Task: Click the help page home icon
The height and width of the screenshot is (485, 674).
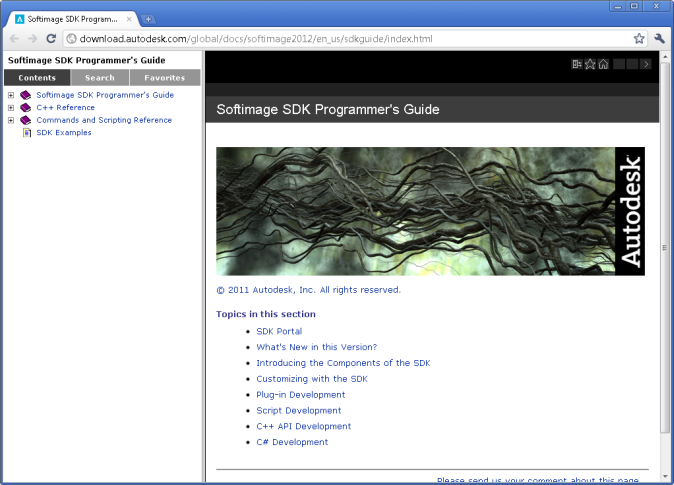Action: tap(603, 64)
